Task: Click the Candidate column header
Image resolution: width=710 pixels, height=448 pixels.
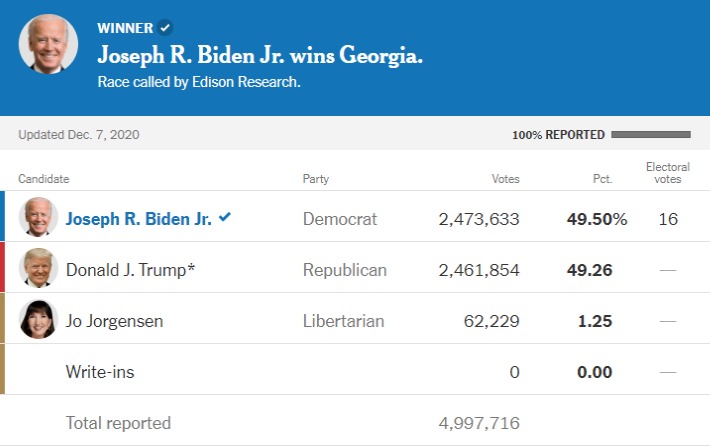Action: pyautogui.click(x=44, y=179)
